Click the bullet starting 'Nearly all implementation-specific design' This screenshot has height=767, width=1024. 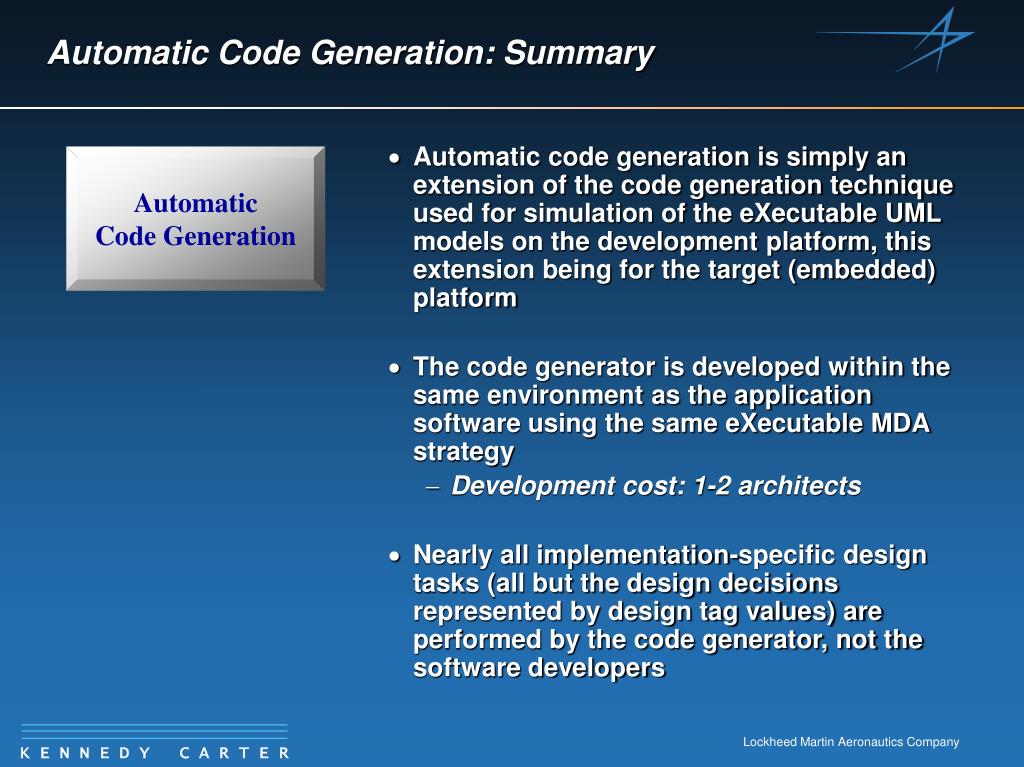[x=670, y=612]
